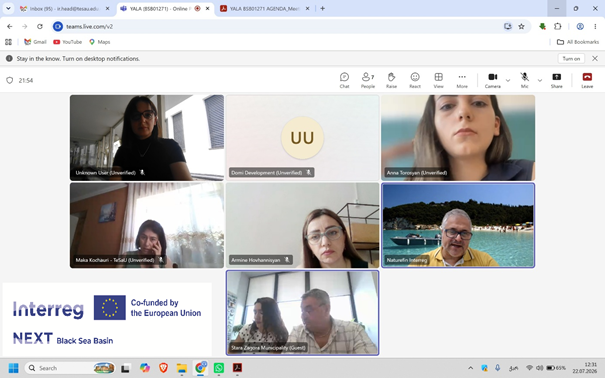The image size is (605, 378).
Task: Raise your hand in the meeting
Action: pyautogui.click(x=391, y=80)
